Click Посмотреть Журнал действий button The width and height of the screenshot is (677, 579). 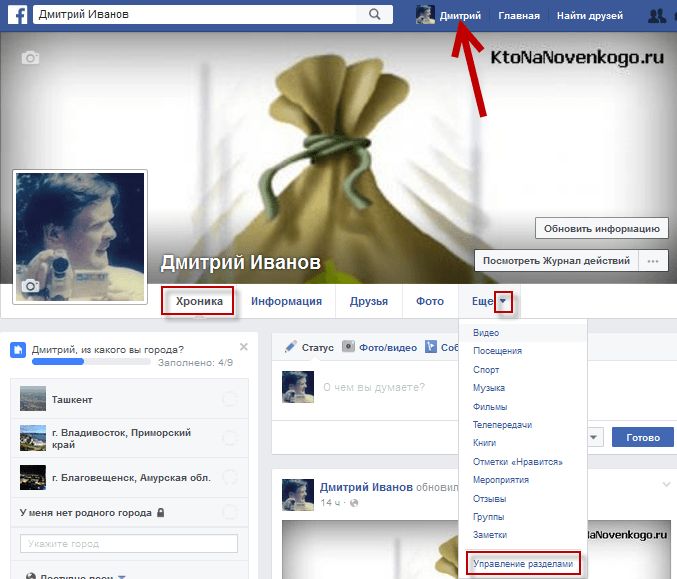tap(556, 261)
